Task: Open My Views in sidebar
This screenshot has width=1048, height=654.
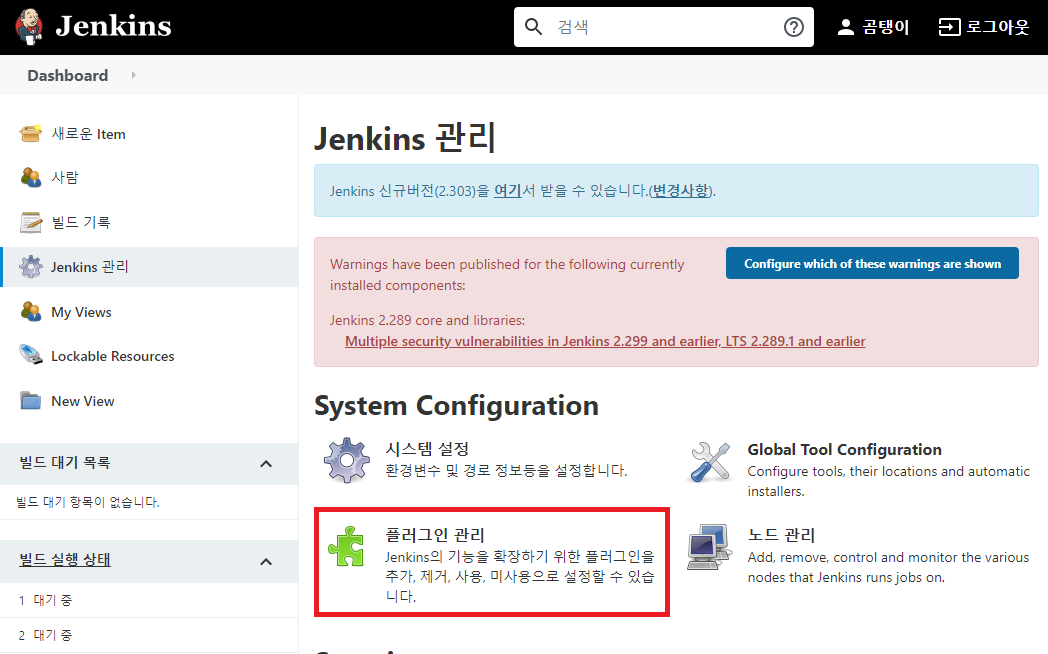Action: point(82,312)
